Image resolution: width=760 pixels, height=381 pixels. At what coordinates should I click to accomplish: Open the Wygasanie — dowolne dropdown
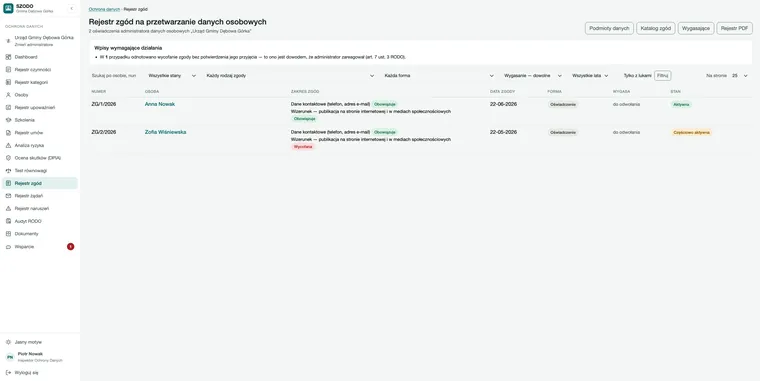[x=533, y=76]
